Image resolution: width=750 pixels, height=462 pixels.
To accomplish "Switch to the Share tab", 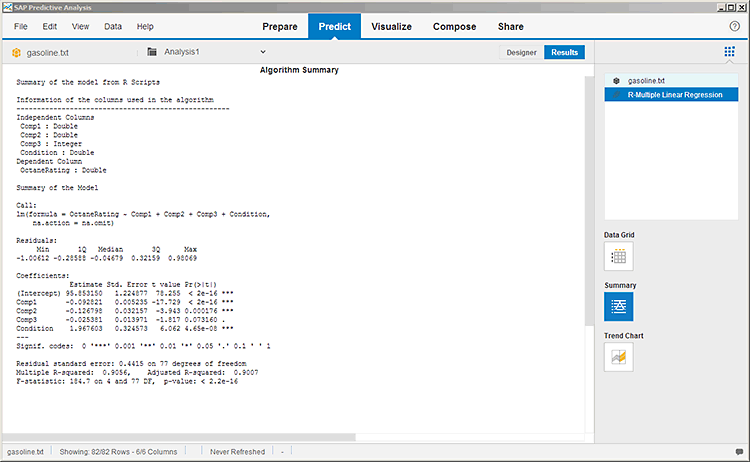I will (x=510, y=27).
